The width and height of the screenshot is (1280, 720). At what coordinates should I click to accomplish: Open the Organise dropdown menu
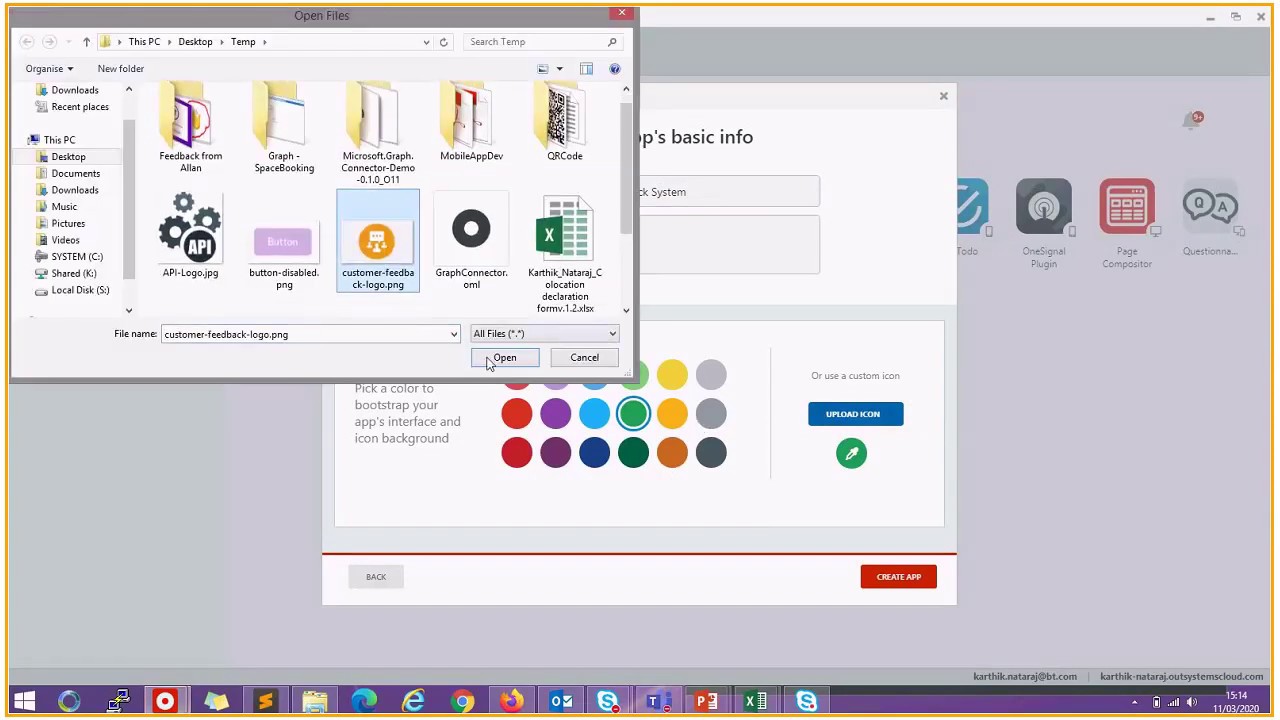49,69
